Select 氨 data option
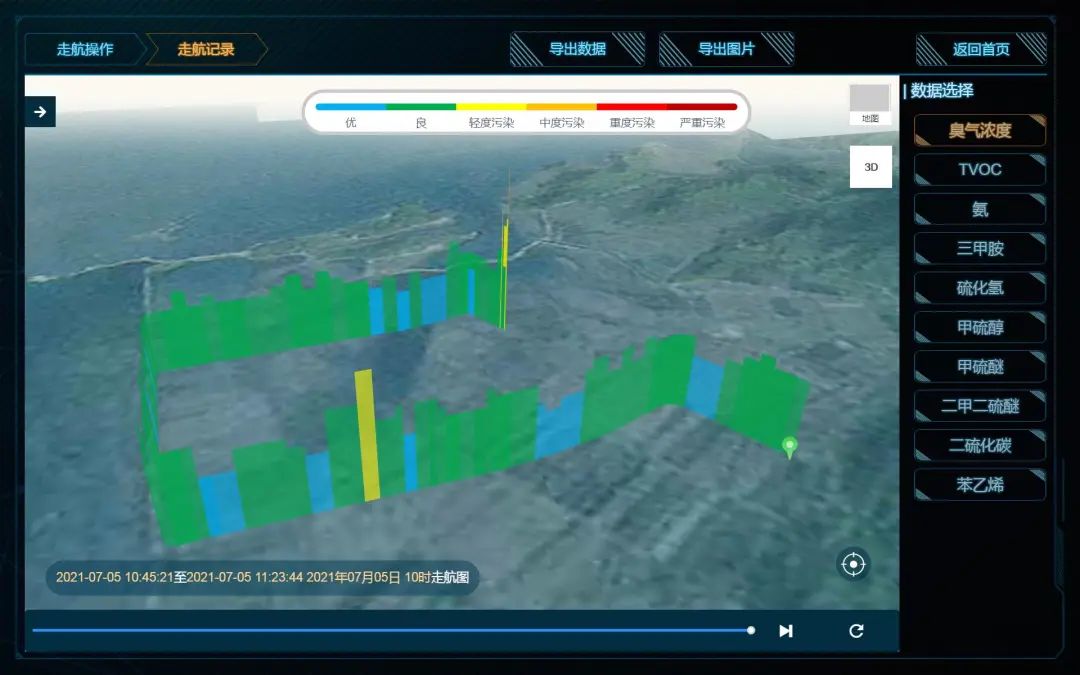Image resolution: width=1080 pixels, height=675 pixels. tap(980, 209)
